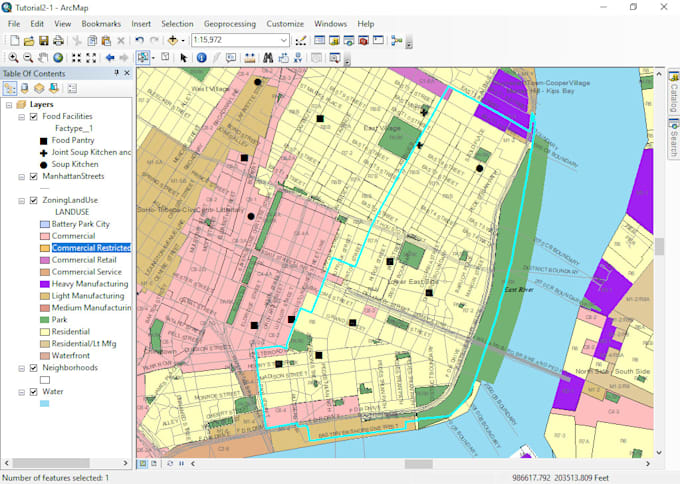Open the Customize menu

click(285, 24)
